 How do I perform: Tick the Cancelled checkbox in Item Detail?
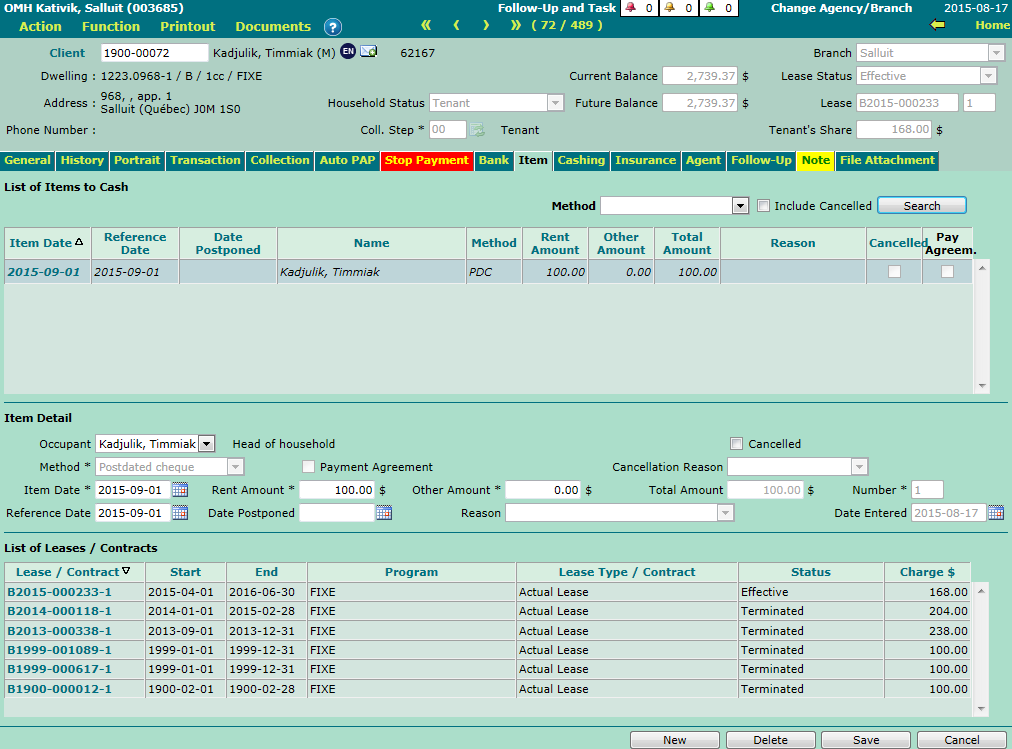click(x=737, y=444)
